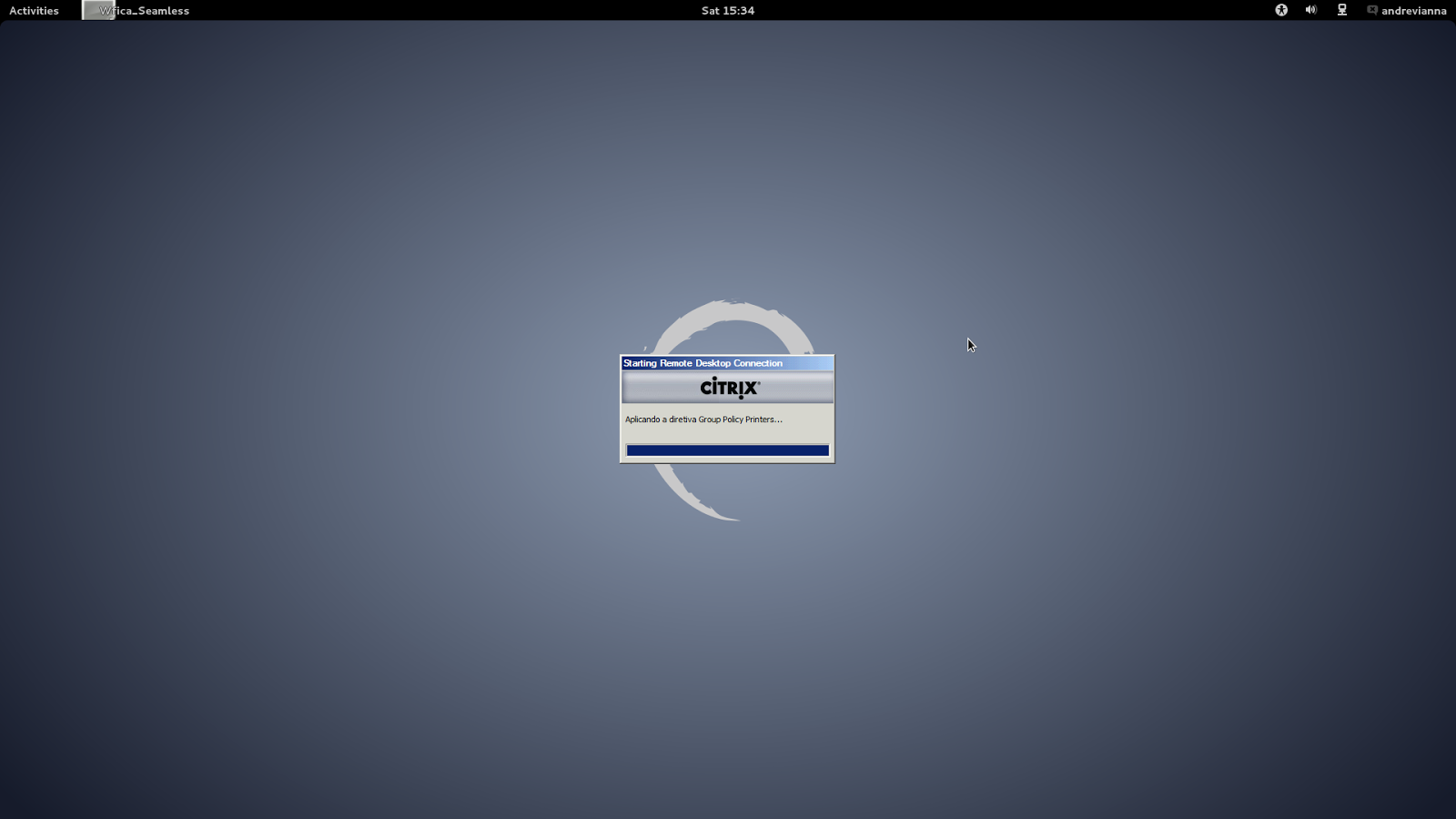Click the blue connection progress bar
The width and height of the screenshot is (1456, 819).
click(x=727, y=450)
